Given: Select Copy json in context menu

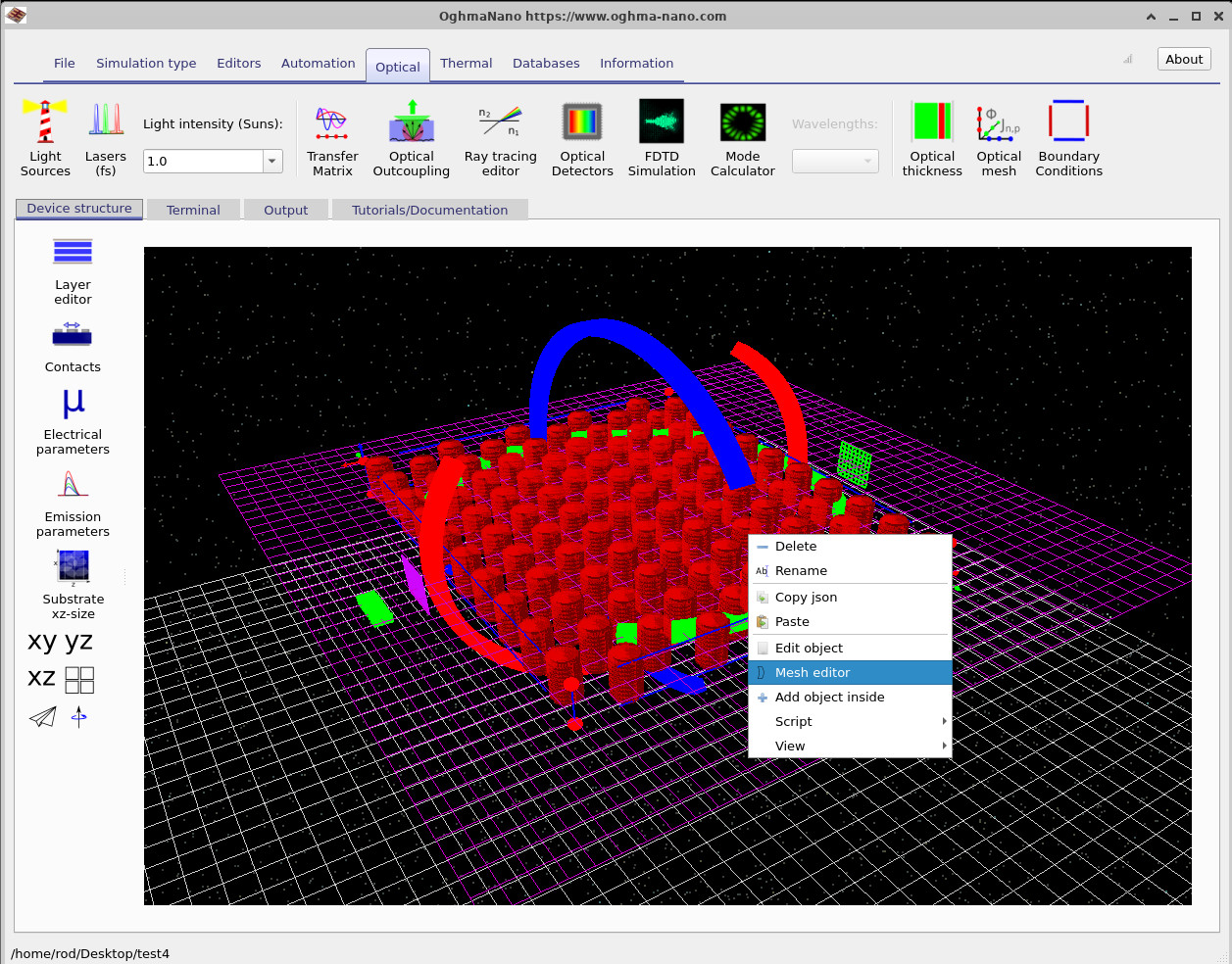Looking at the screenshot, I should [850, 598].
